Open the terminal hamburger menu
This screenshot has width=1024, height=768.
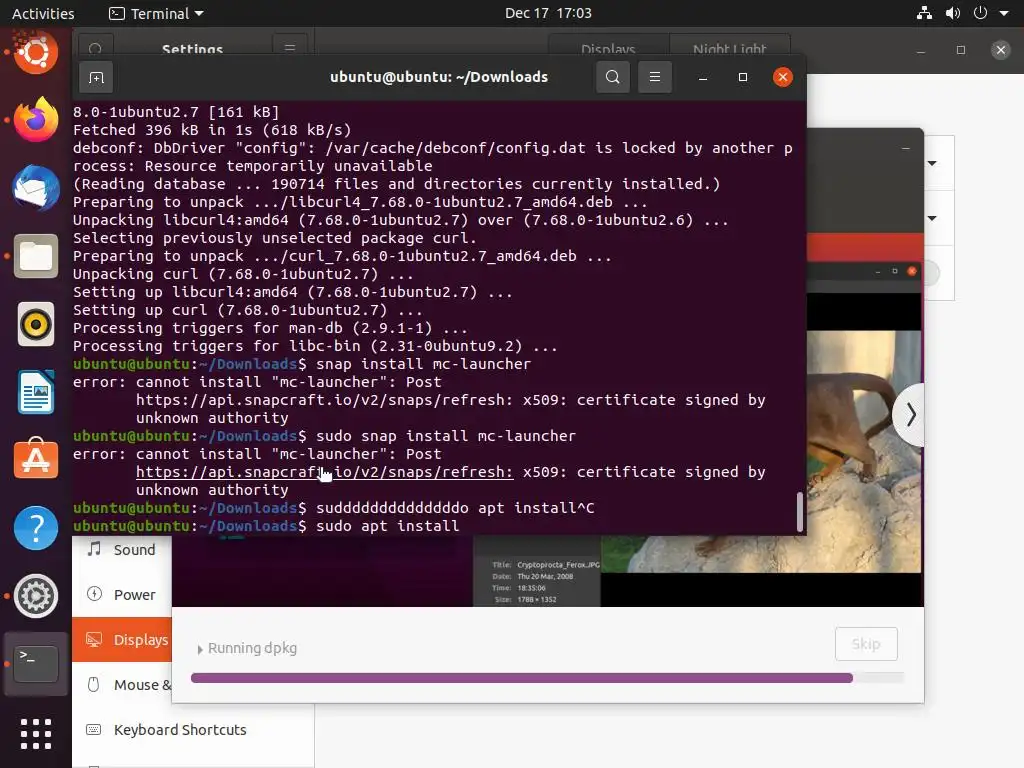[654, 78]
